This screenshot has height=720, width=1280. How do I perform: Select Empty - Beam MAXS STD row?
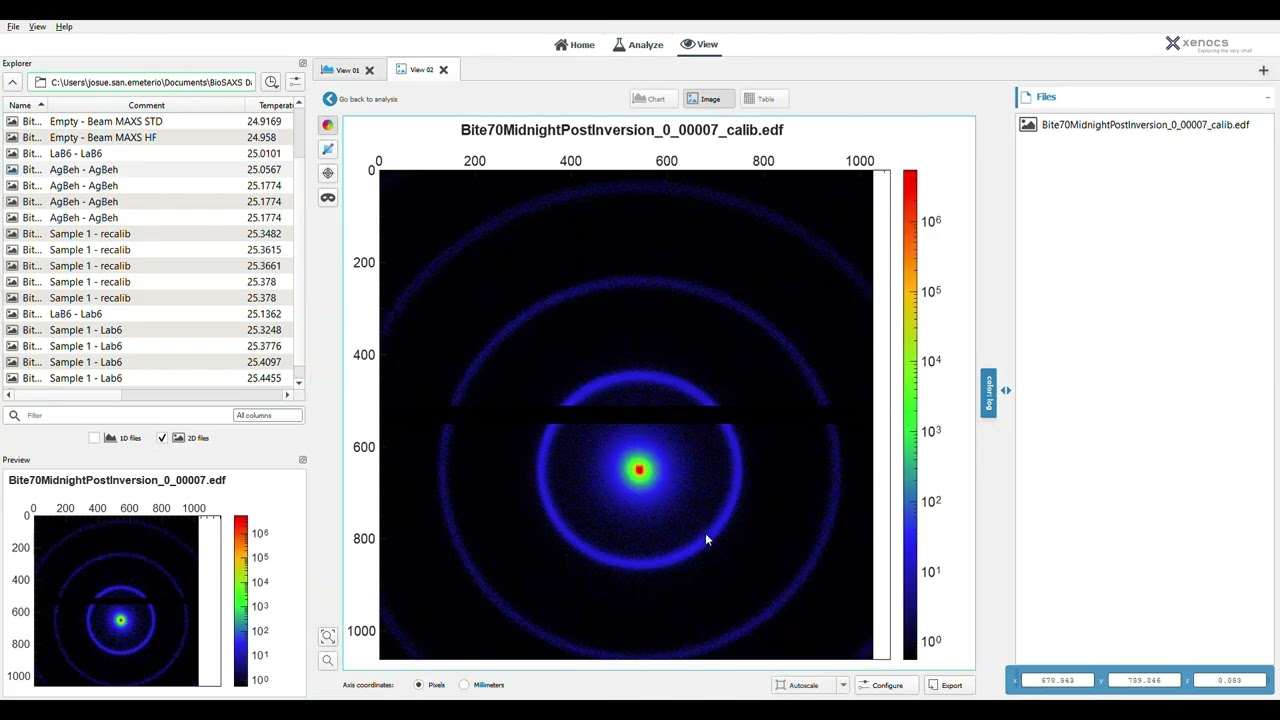click(147, 121)
